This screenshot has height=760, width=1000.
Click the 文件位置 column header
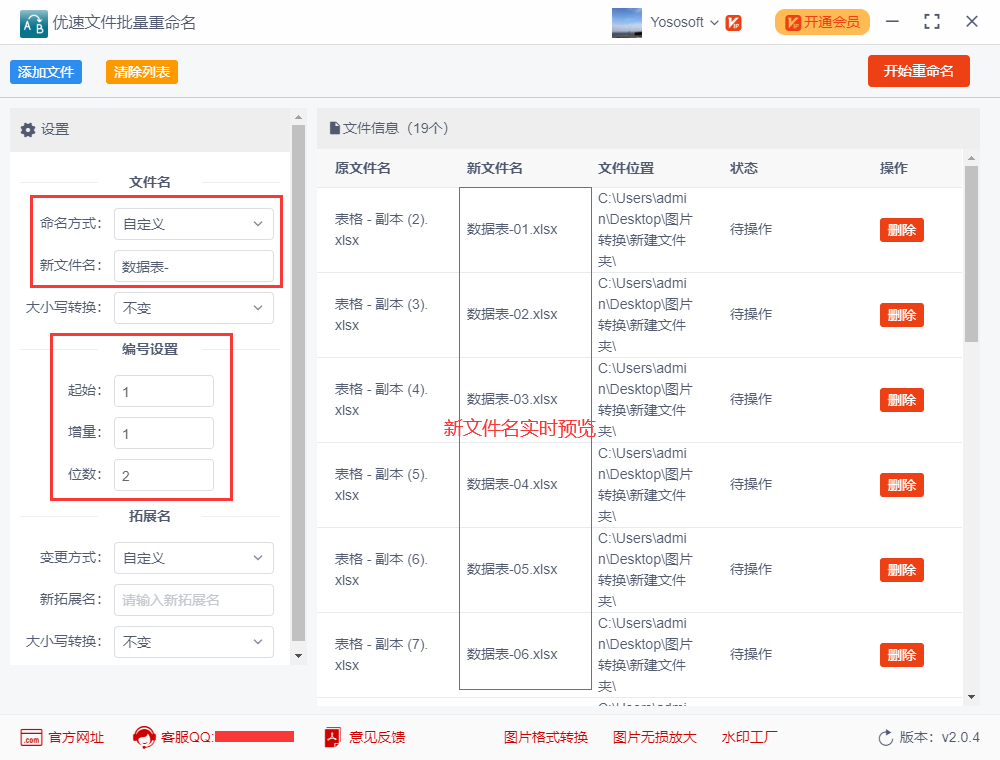[626, 168]
